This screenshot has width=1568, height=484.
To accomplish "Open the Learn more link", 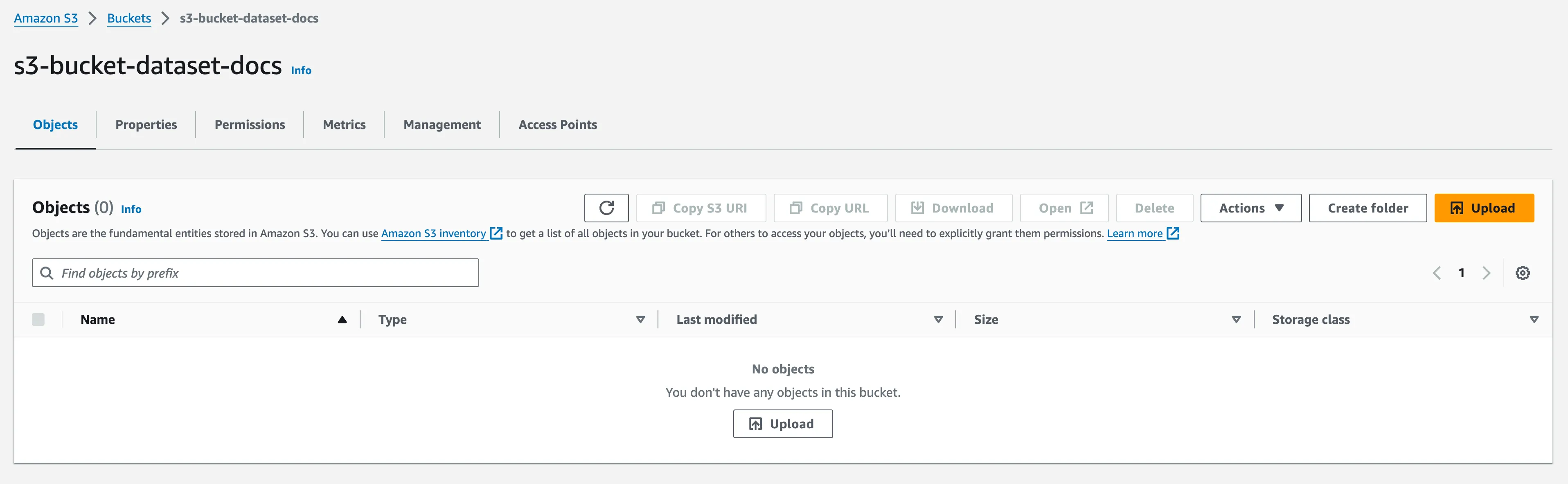I will pos(1135,233).
